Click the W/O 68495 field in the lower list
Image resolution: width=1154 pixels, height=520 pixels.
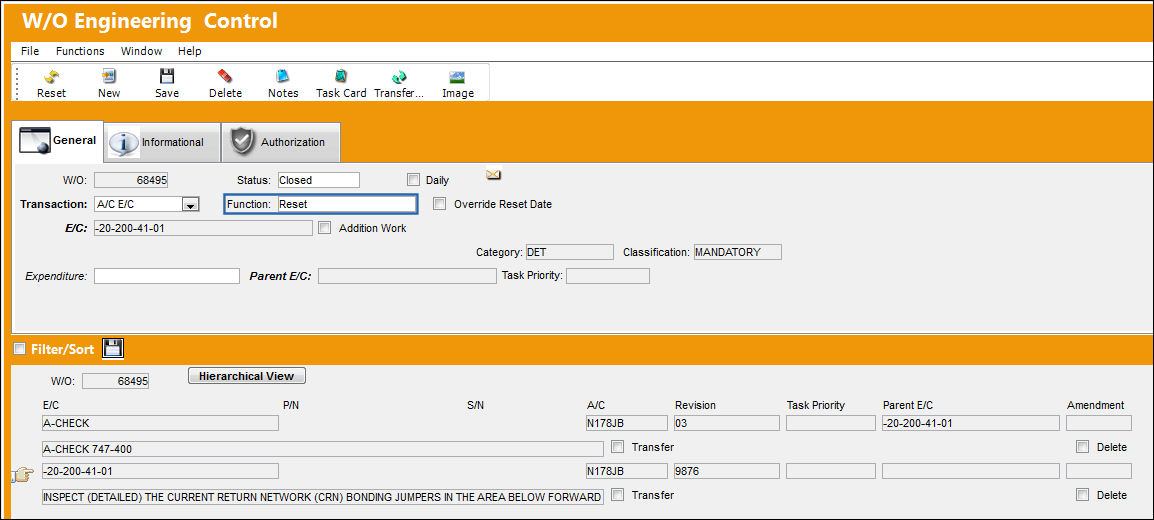point(116,381)
